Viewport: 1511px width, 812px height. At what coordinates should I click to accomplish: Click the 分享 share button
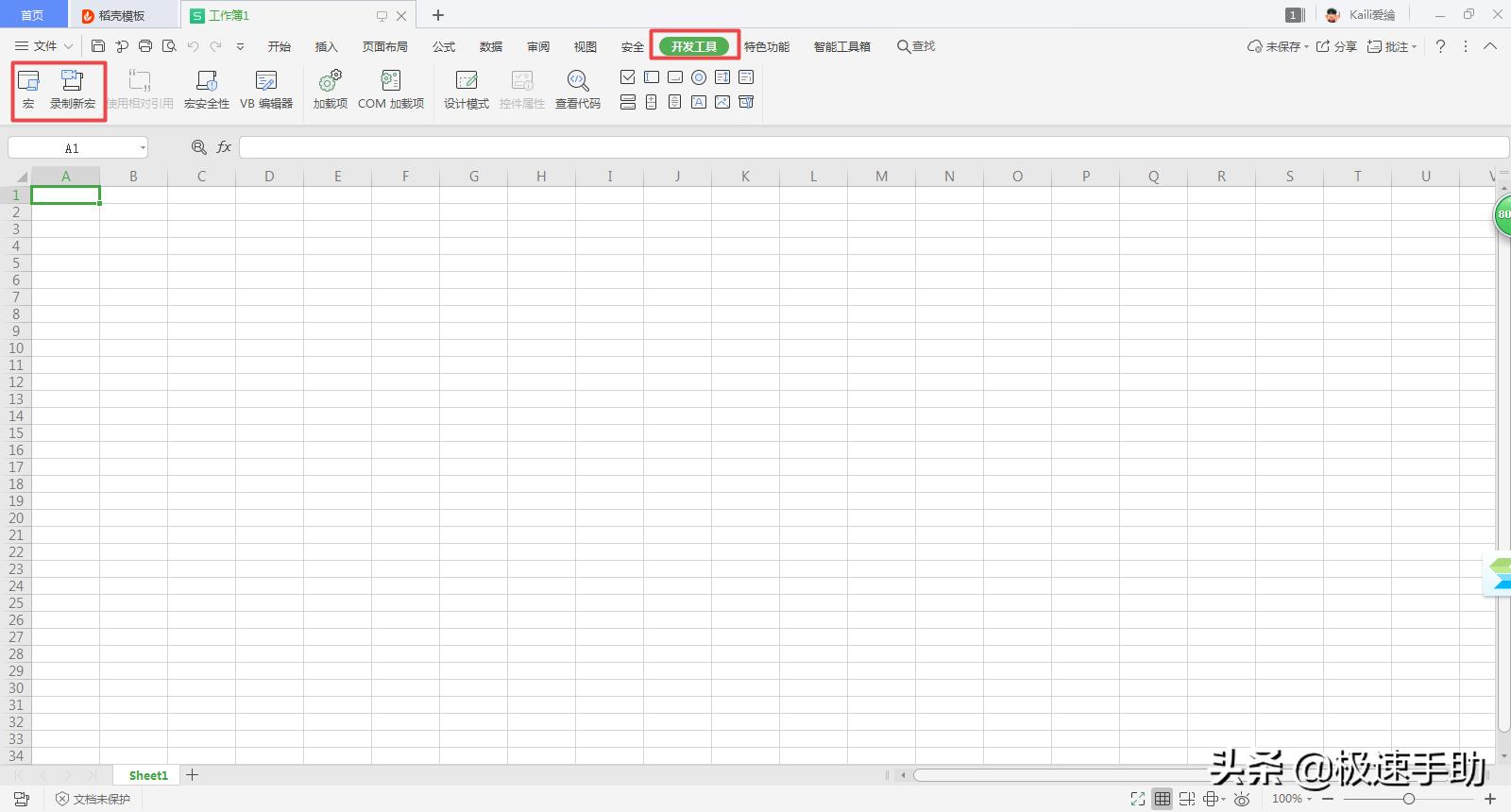[1336, 46]
